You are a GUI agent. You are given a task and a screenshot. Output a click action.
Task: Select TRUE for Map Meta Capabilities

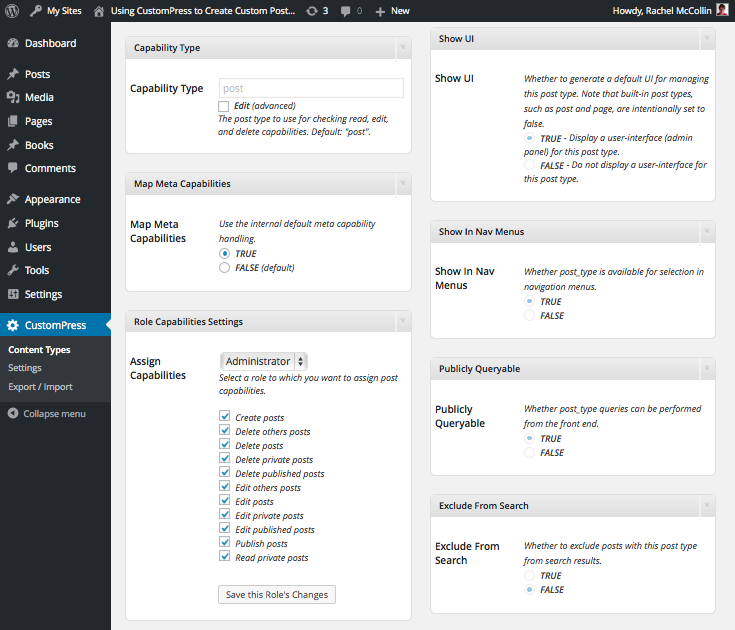pos(225,254)
